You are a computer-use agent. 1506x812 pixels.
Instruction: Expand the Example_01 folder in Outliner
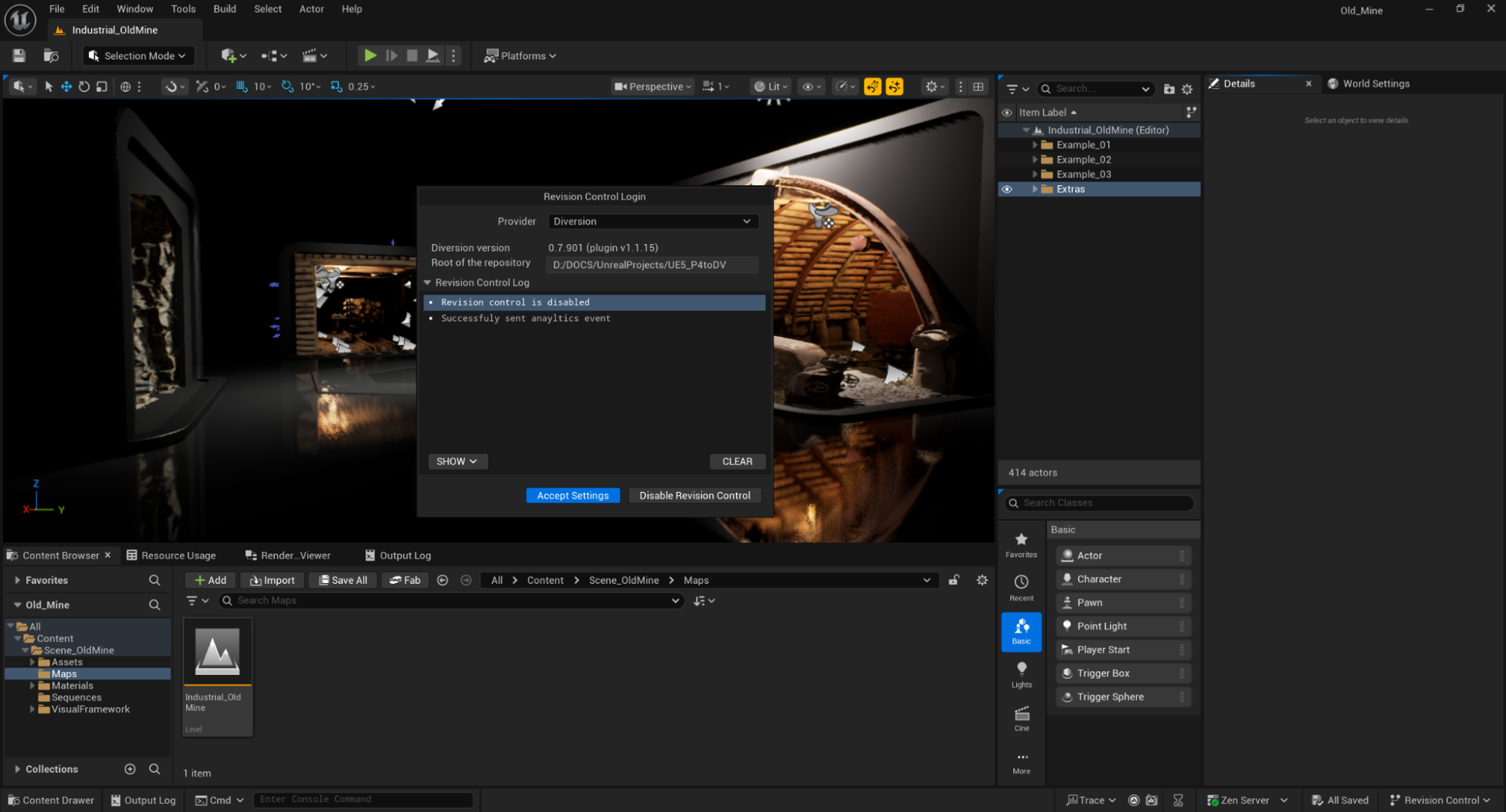(x=1035, y=145)
